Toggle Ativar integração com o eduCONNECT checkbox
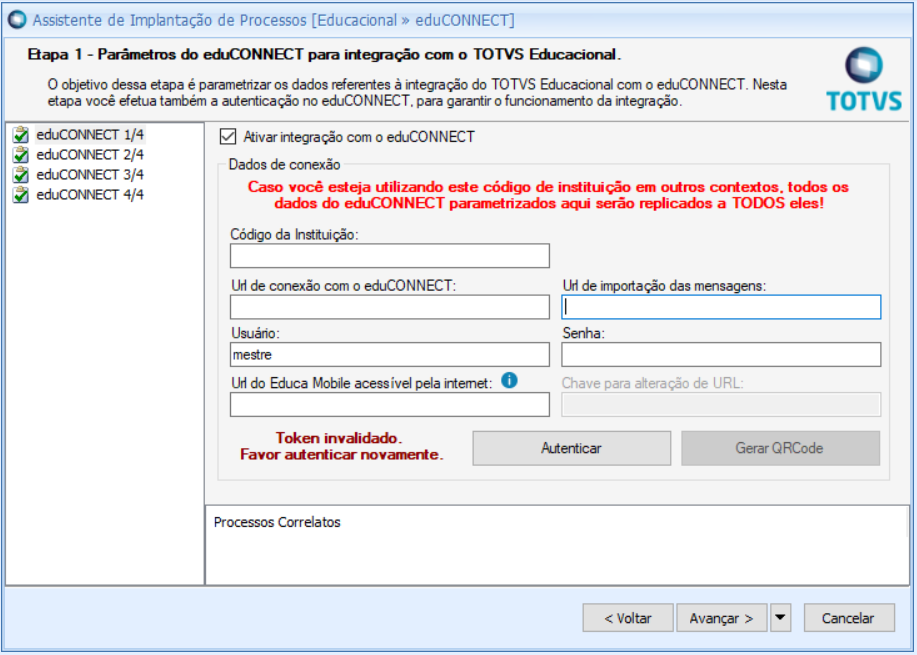Screen dimensions: 917x655 coord(228,136)
